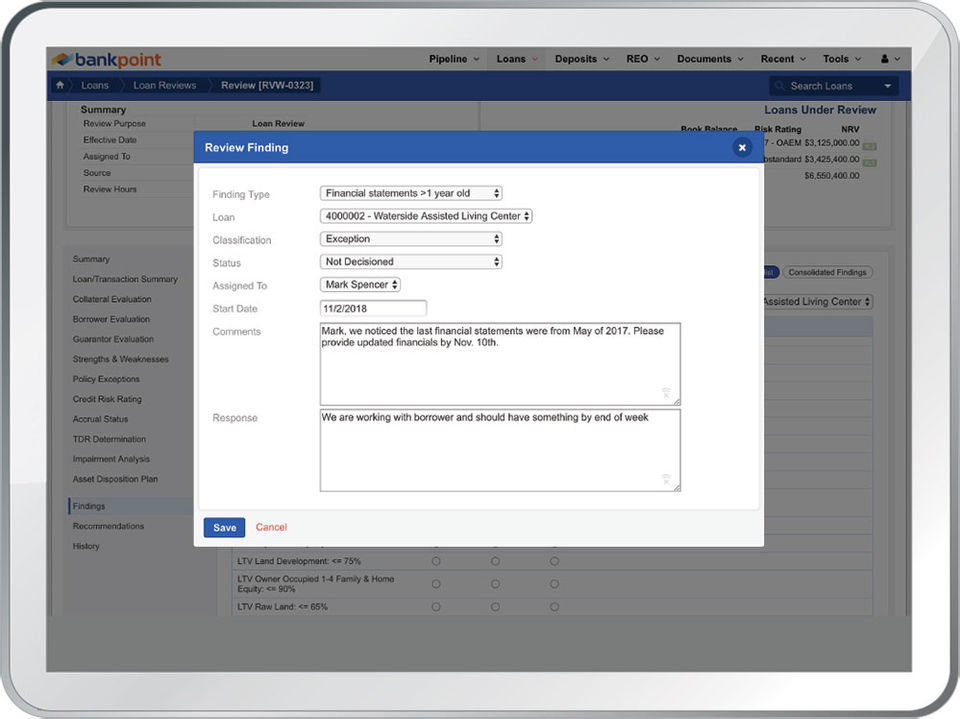
Task: Open the Status dropdown
Action: click(x=411, y=262)
